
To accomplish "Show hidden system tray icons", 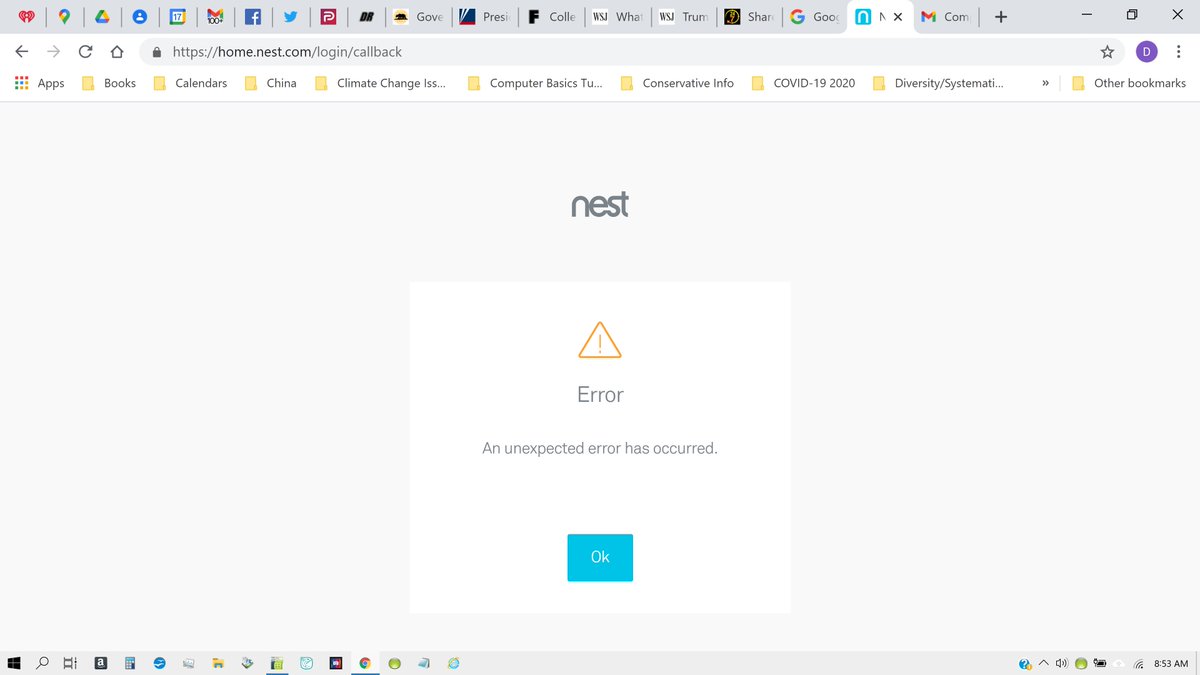I will (x=1044, y=662).
